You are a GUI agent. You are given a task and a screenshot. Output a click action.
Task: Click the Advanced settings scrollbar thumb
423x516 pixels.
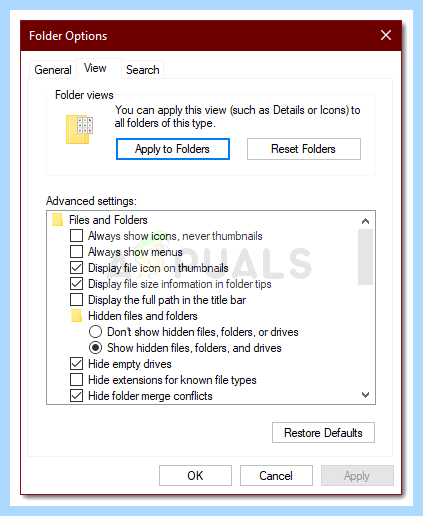pyautogui.click(x=365, y=257)
